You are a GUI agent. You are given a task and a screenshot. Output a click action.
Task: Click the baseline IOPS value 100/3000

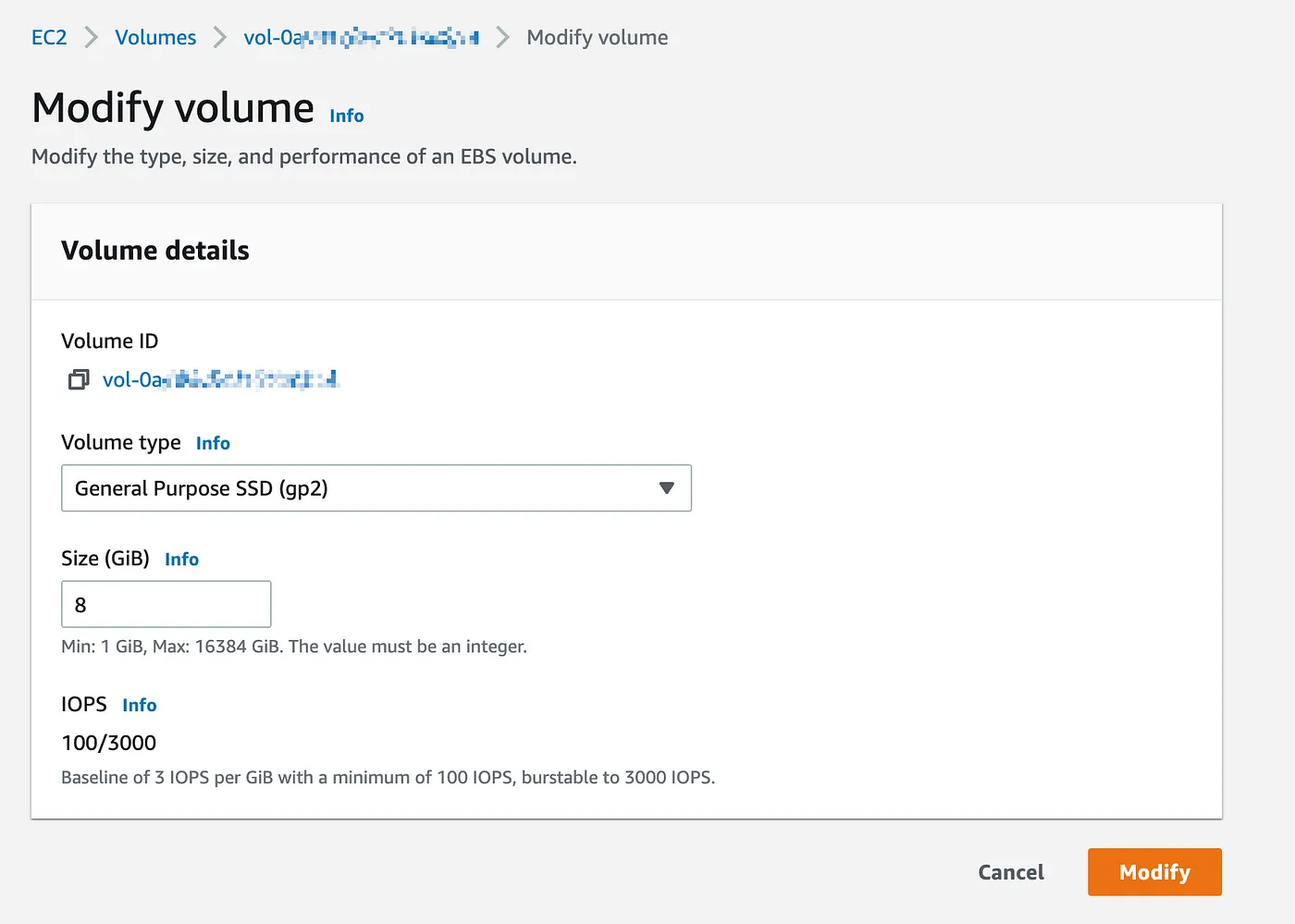(108, 742)
